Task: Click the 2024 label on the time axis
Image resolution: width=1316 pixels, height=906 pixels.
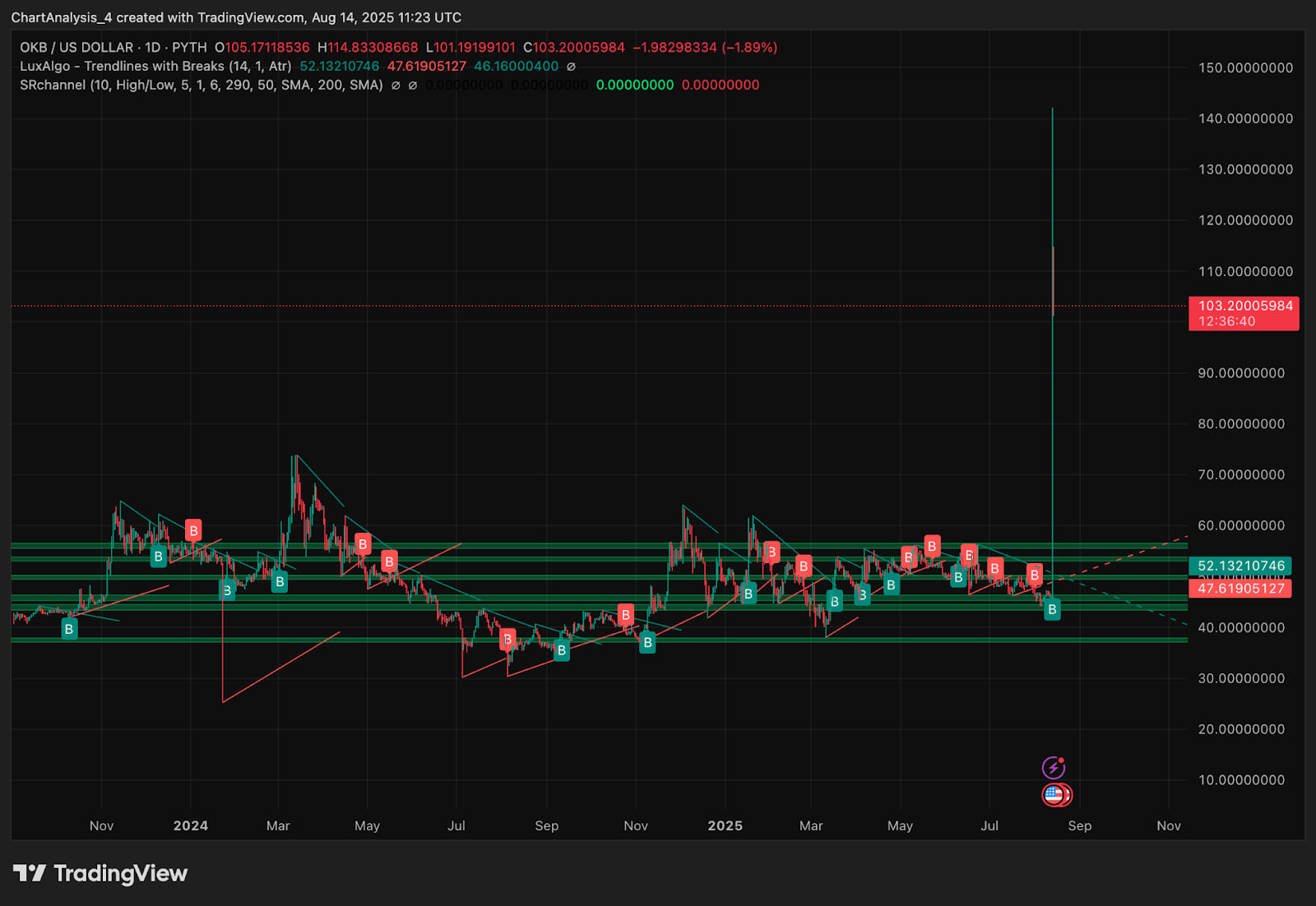Action: tap(191, 825)
